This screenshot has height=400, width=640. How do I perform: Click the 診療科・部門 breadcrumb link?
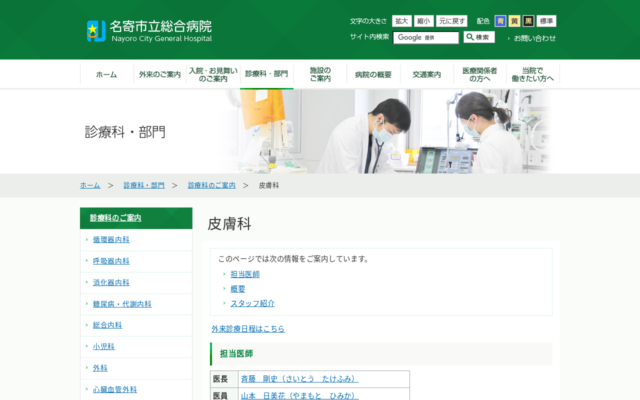coord(144,186)
